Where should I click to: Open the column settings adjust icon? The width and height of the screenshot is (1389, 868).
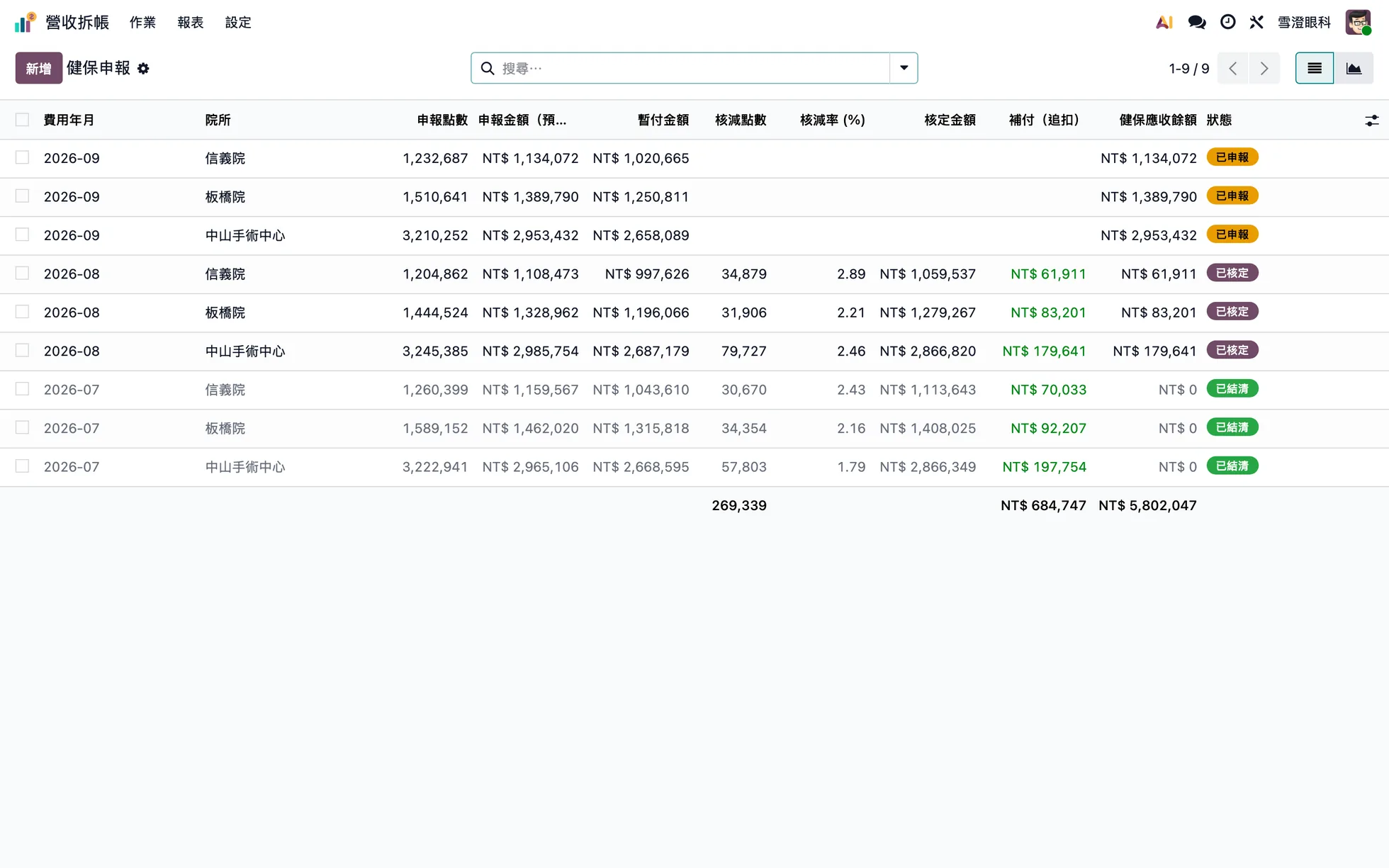1372,120
